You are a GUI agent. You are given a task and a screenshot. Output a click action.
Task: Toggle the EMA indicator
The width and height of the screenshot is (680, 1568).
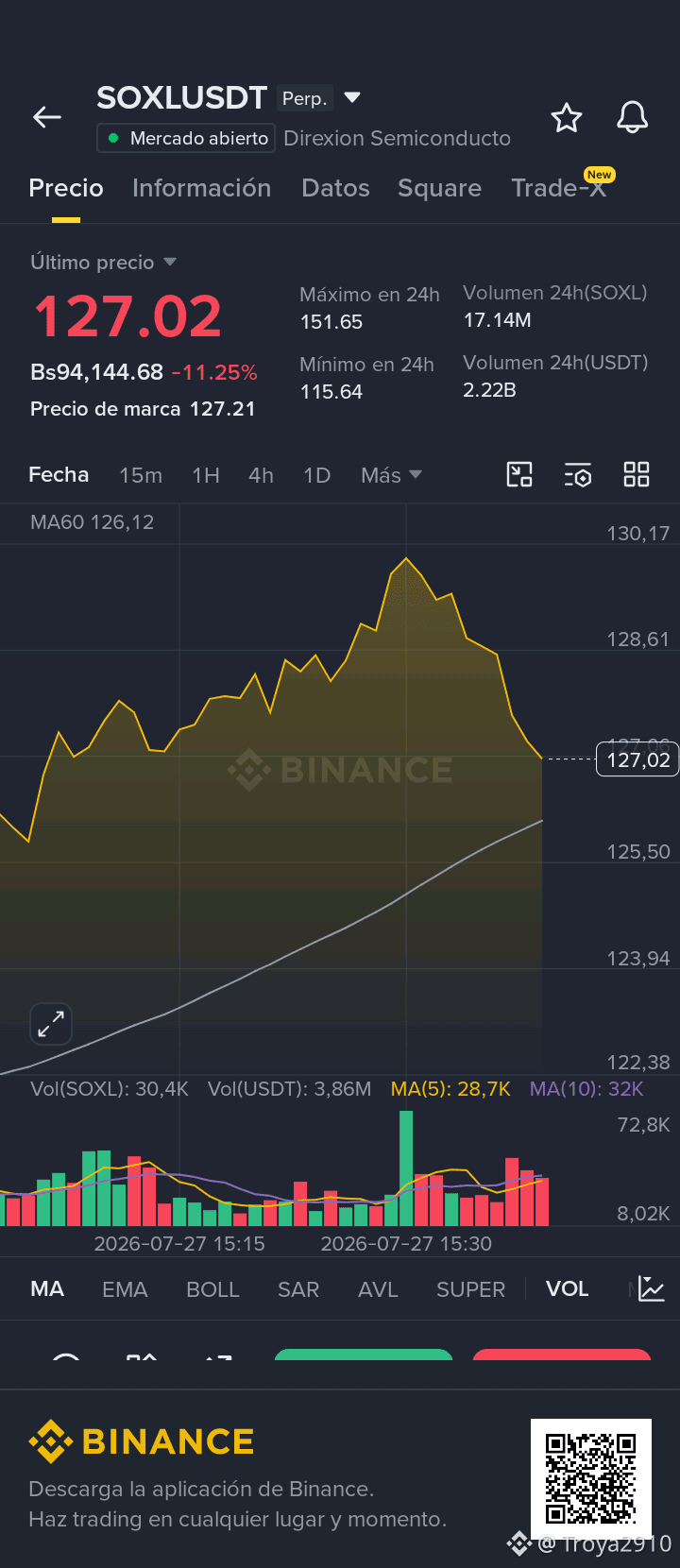pyautogui.click(x=125, y=1289)
